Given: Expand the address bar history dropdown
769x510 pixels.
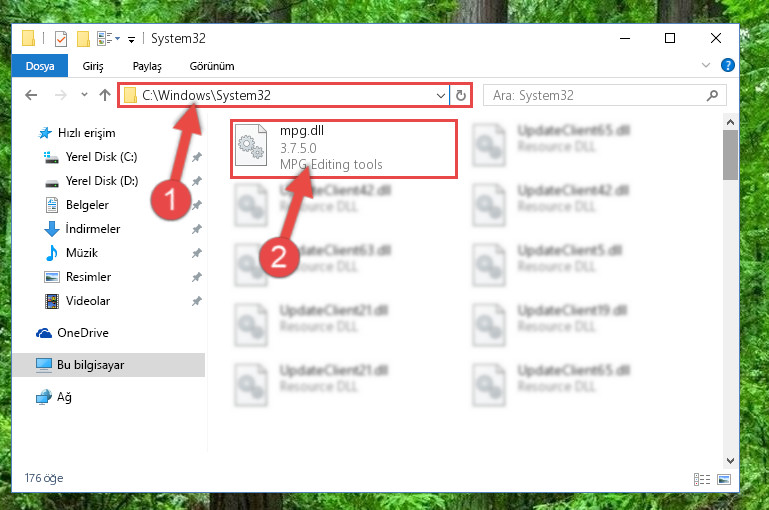Looking at the screenshot, I should (x=440, y=96).
